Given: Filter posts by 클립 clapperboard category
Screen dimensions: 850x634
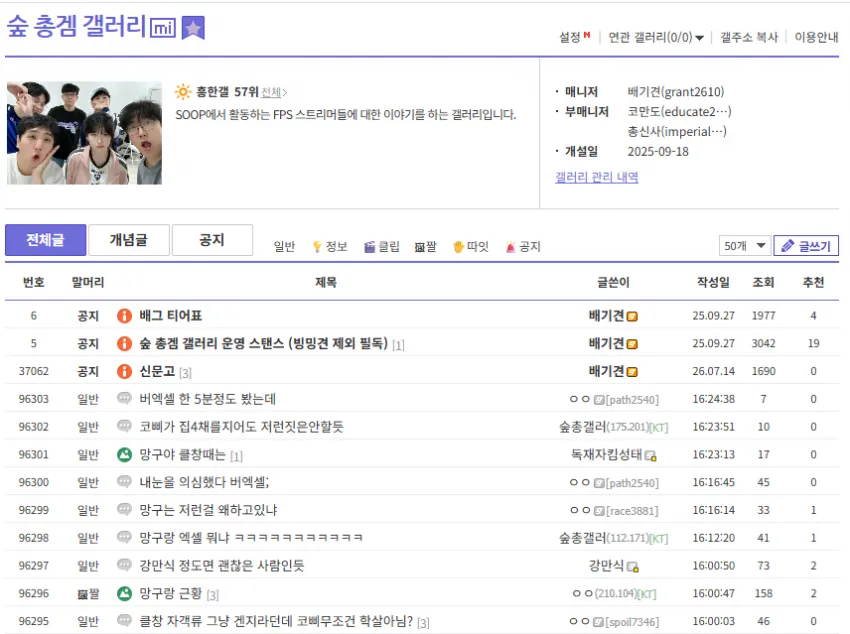Looking at the screenshot, I should pos(382,247).
